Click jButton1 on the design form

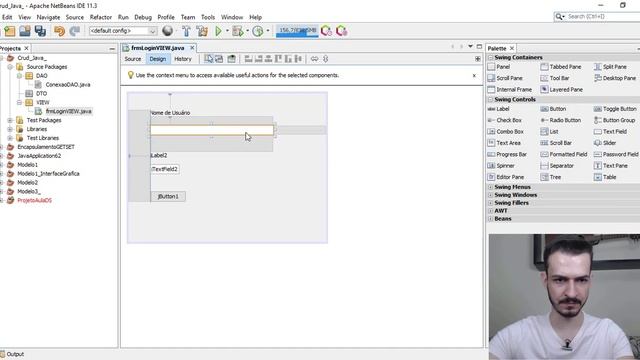coord(168,196)
